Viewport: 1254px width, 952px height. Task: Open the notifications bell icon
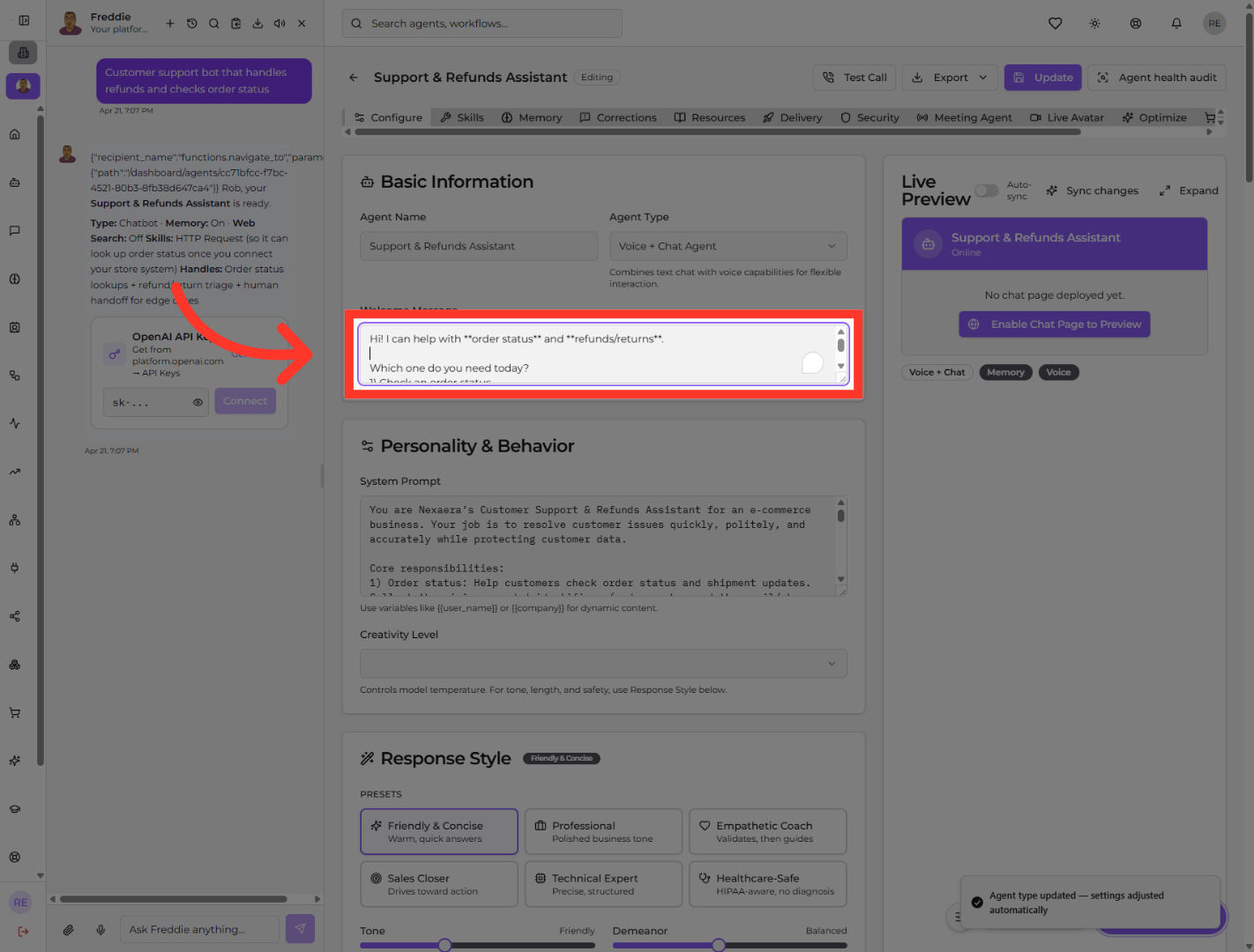click(x=1176, y=24)
